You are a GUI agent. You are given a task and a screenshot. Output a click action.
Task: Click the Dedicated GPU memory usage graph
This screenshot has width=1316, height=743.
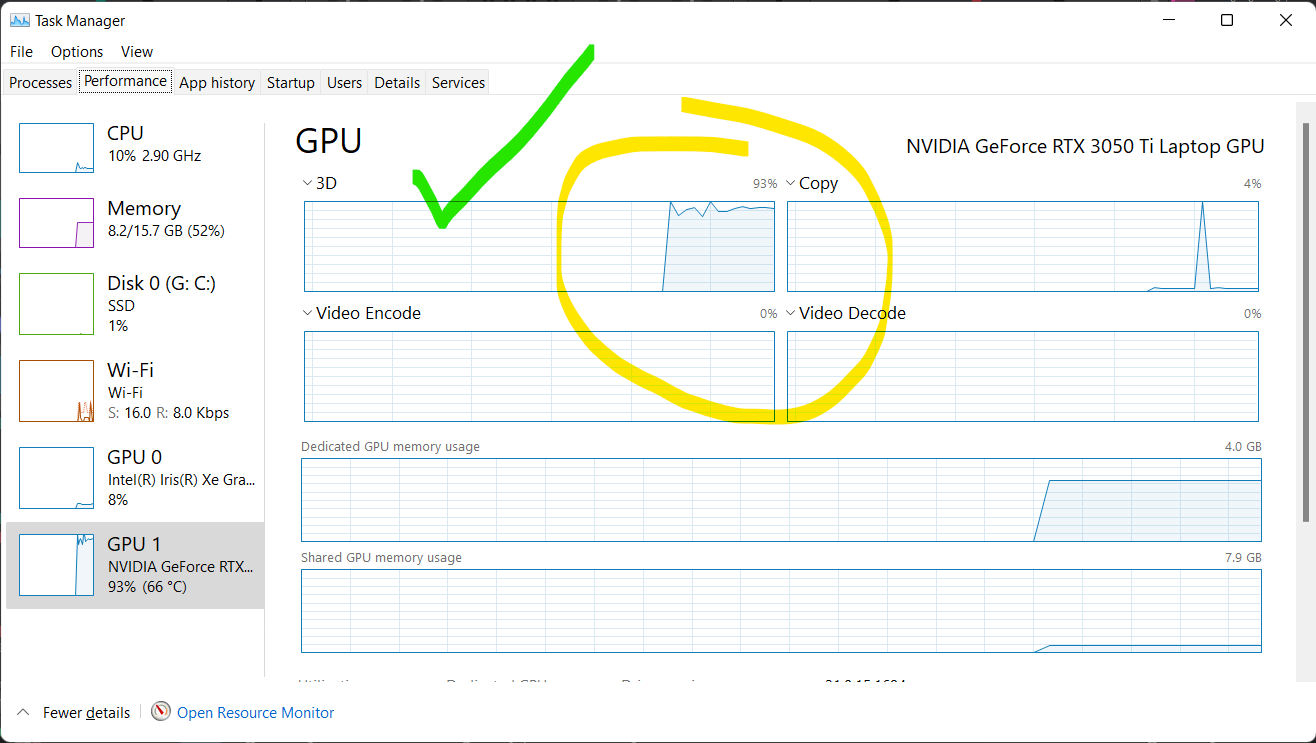(781, 500)
